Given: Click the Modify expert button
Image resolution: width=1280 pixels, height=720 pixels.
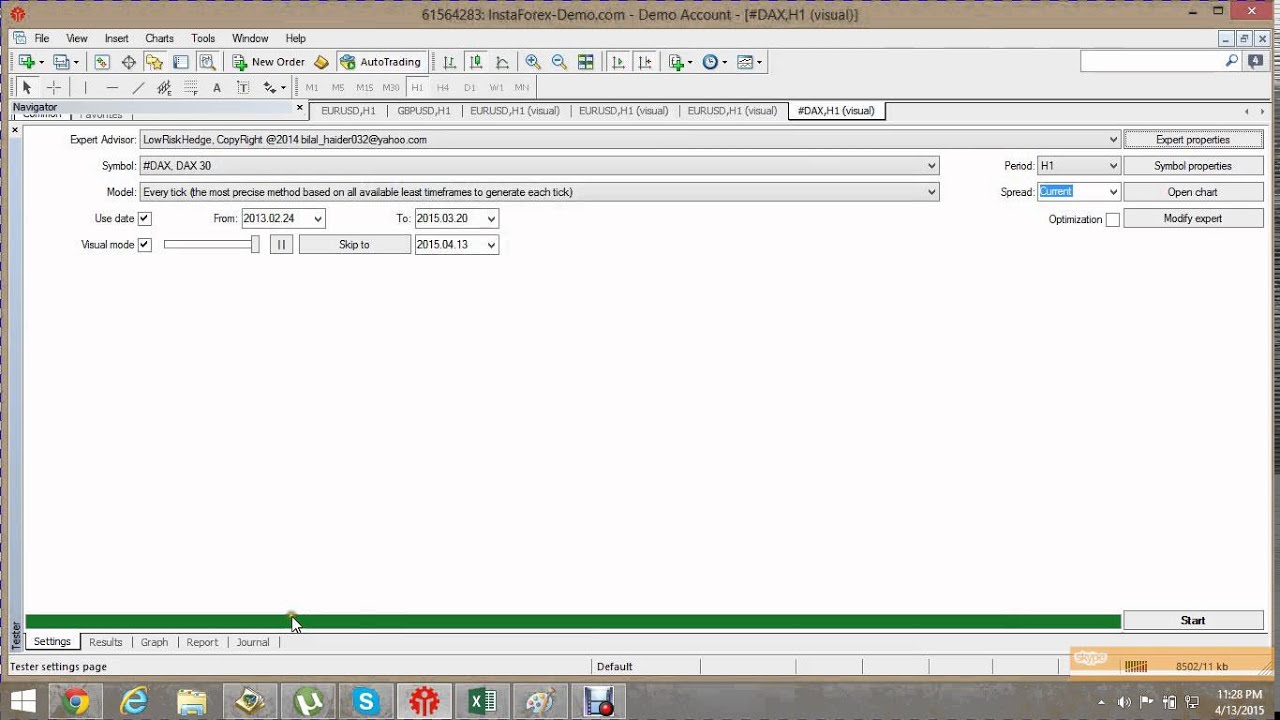Looking at the screenshot, I should [x=1193, y=218].
